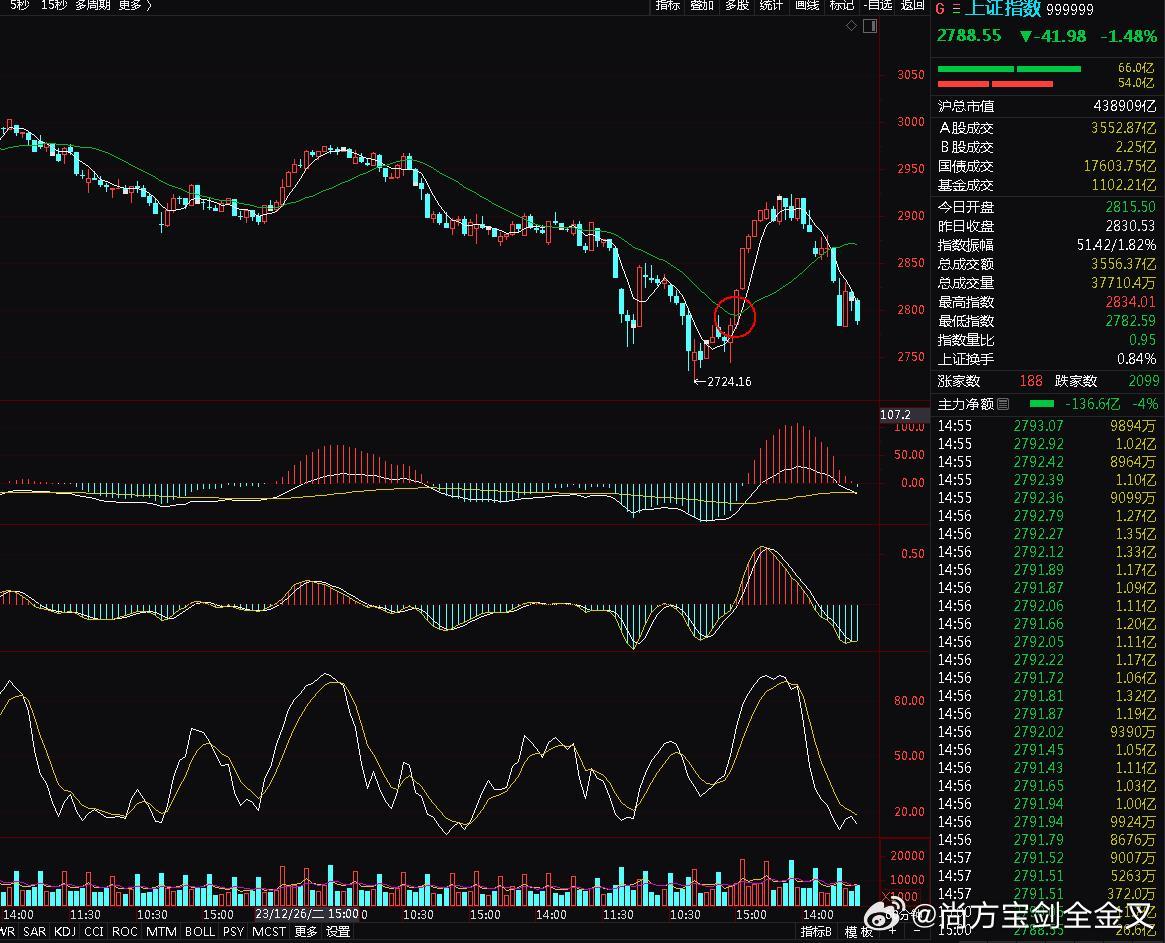Click the 指数振幅 value 51.42/1.82%

(x=1117, y=245)
